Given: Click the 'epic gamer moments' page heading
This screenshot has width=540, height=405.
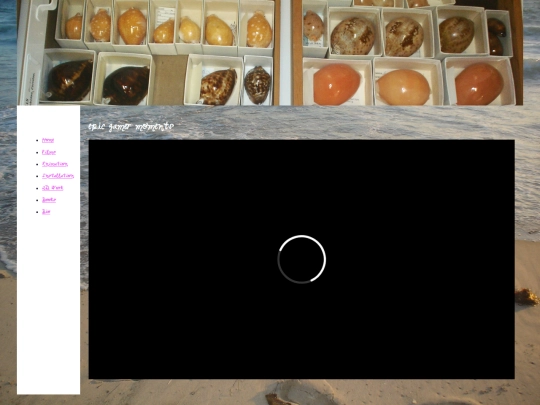Looking at the screenshot, I should point(131,127).
